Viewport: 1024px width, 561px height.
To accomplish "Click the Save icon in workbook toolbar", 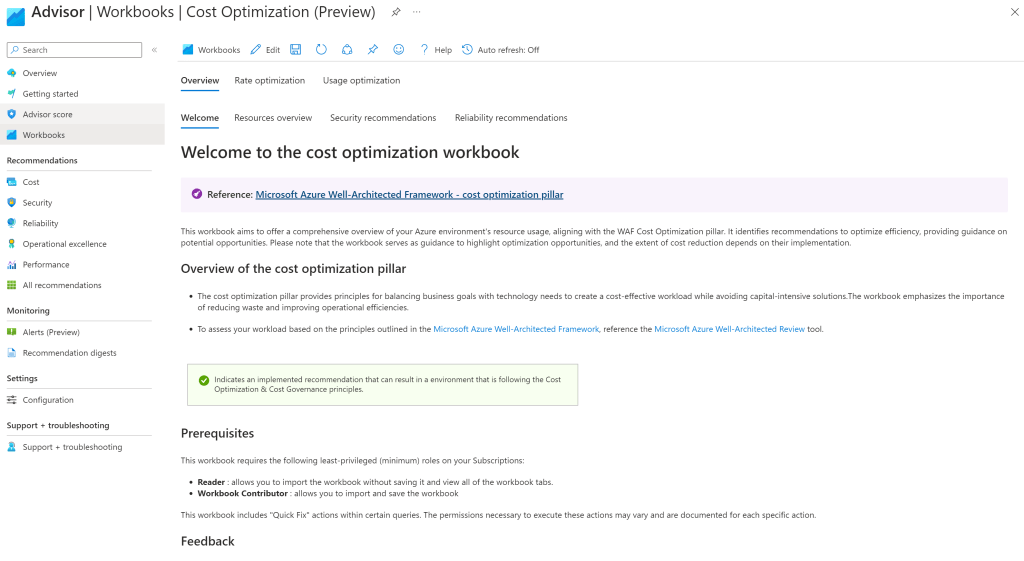I will 296,50.
